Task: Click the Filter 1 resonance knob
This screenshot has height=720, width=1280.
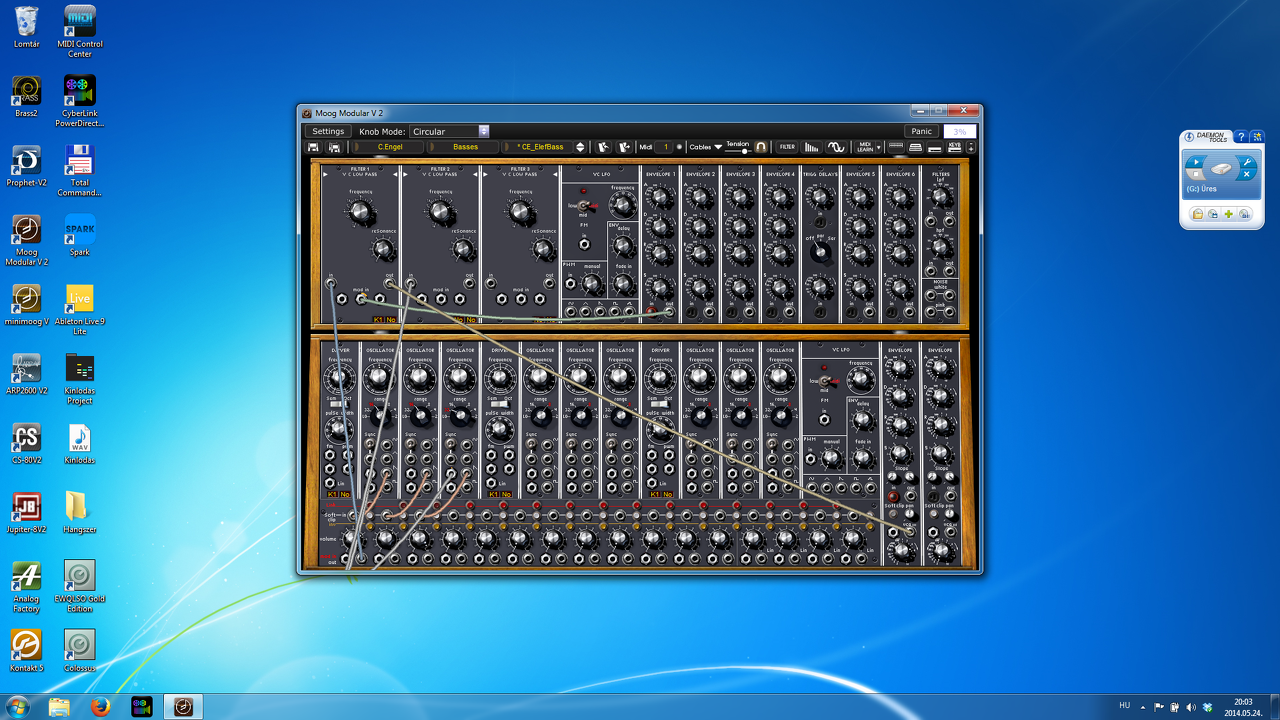Action: pyautogui.click(x=383, y=249)
